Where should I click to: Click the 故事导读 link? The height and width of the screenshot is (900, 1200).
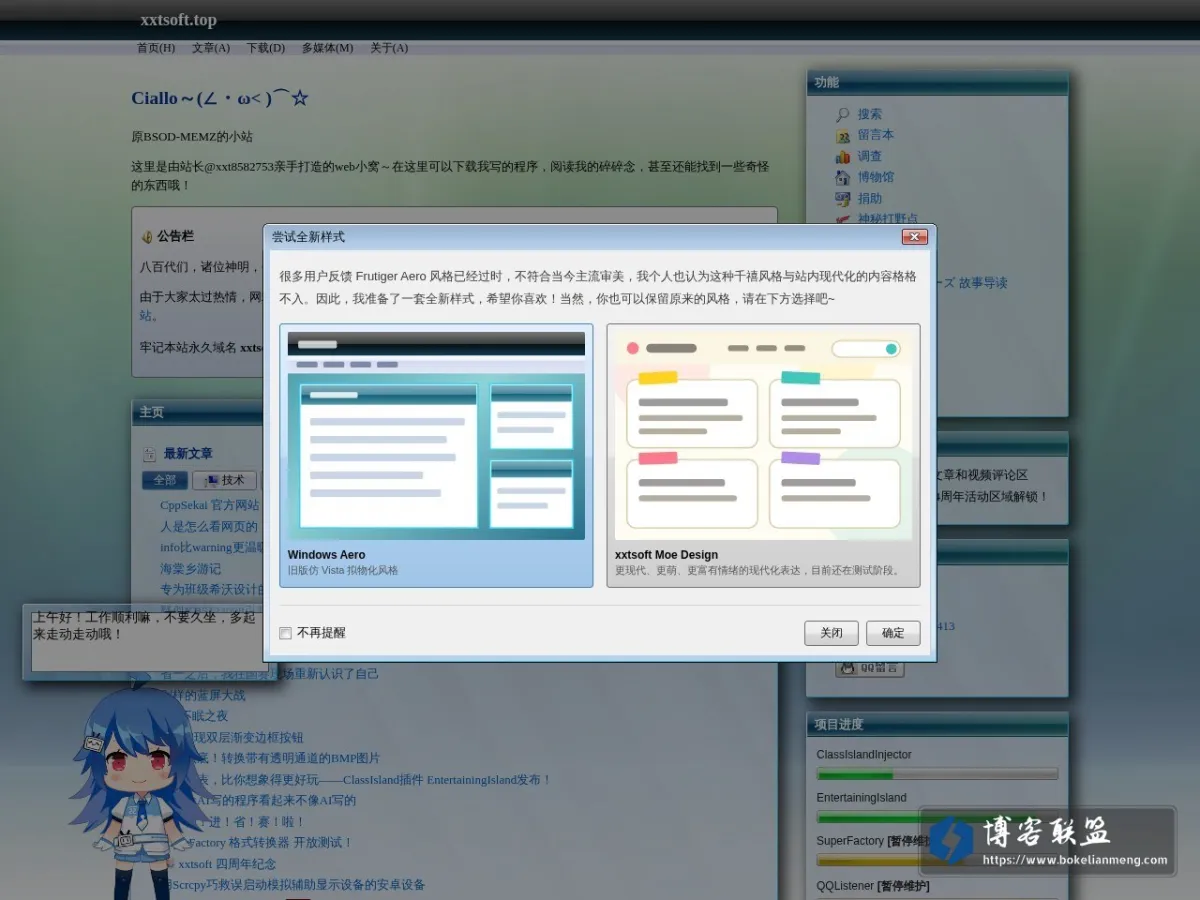(x=983, y=283)
